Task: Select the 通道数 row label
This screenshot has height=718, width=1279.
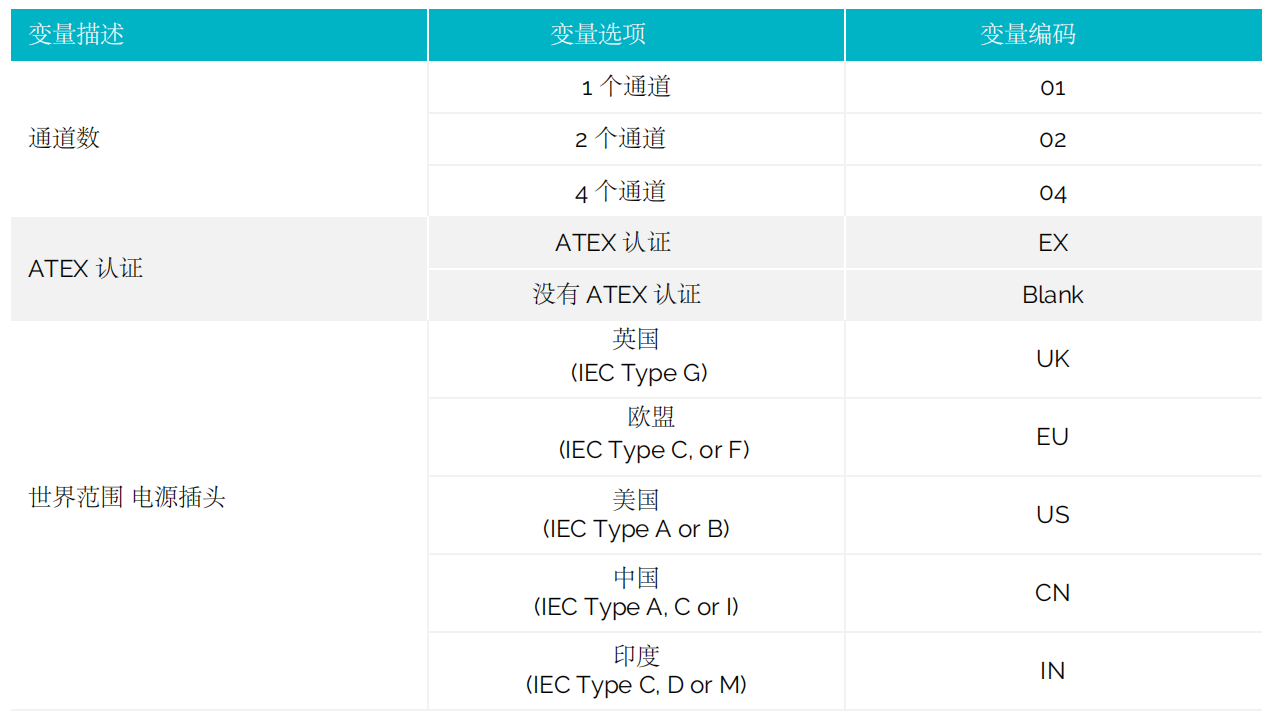Action: pos(65,138)
